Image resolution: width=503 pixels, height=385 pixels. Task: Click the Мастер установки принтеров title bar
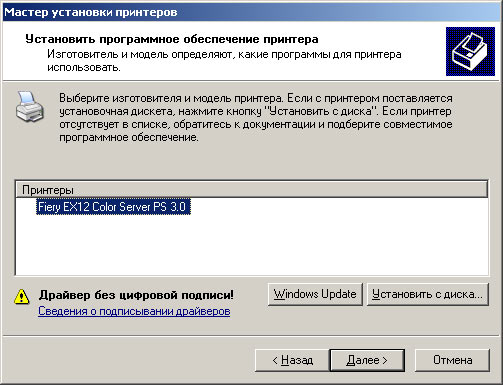[x=252, y=12]
